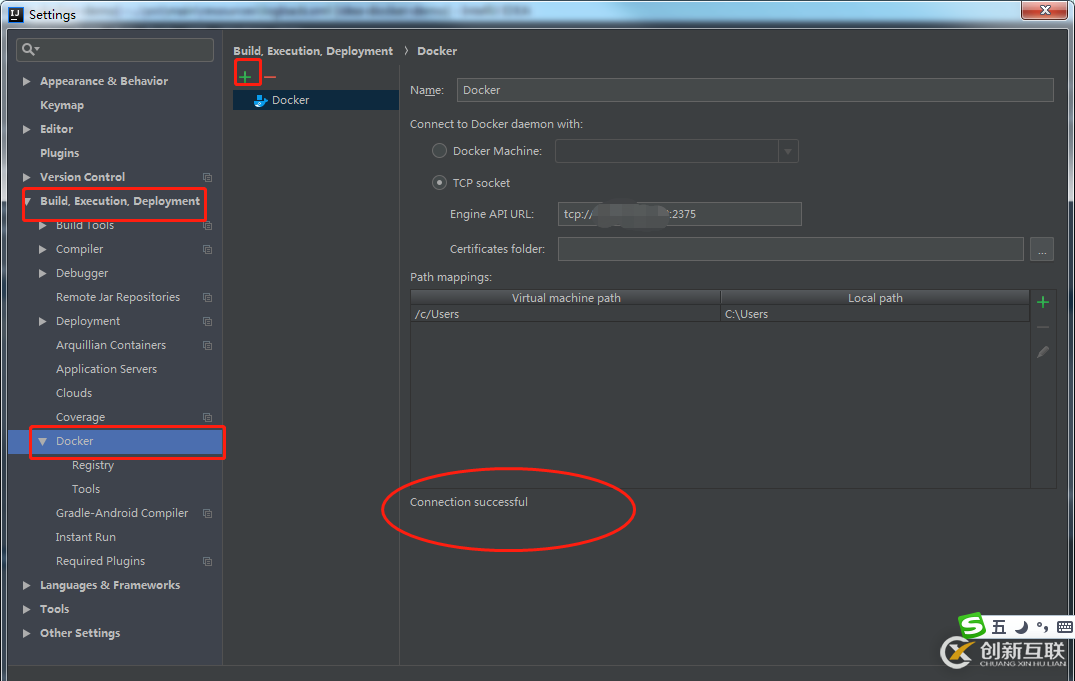Focus the settings search field
Screen dimensions: 1075x681
[115, 49]
